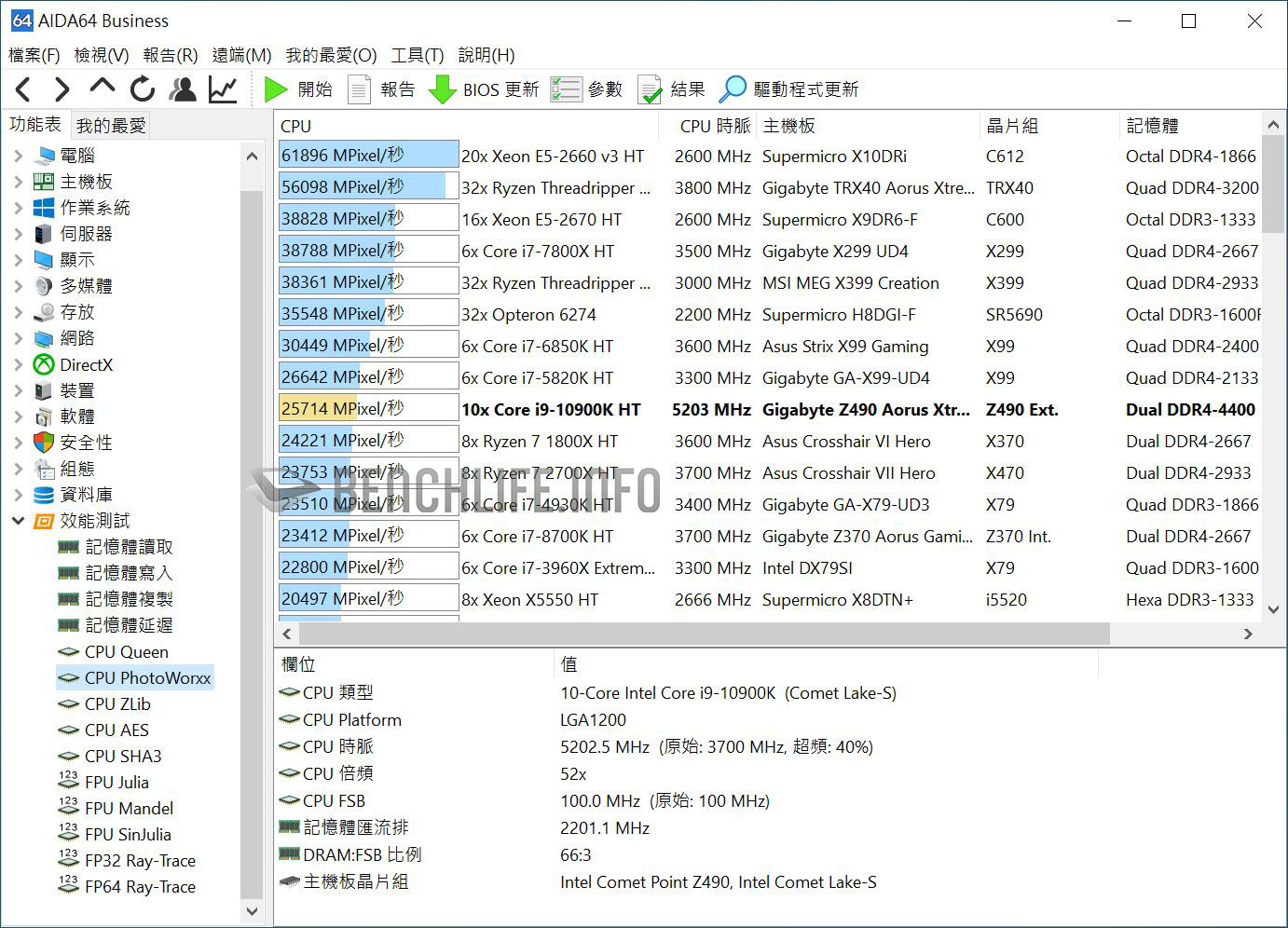Click the graph chart toolbar icon
Screen dimensions: 1288x928
point(223,89)
